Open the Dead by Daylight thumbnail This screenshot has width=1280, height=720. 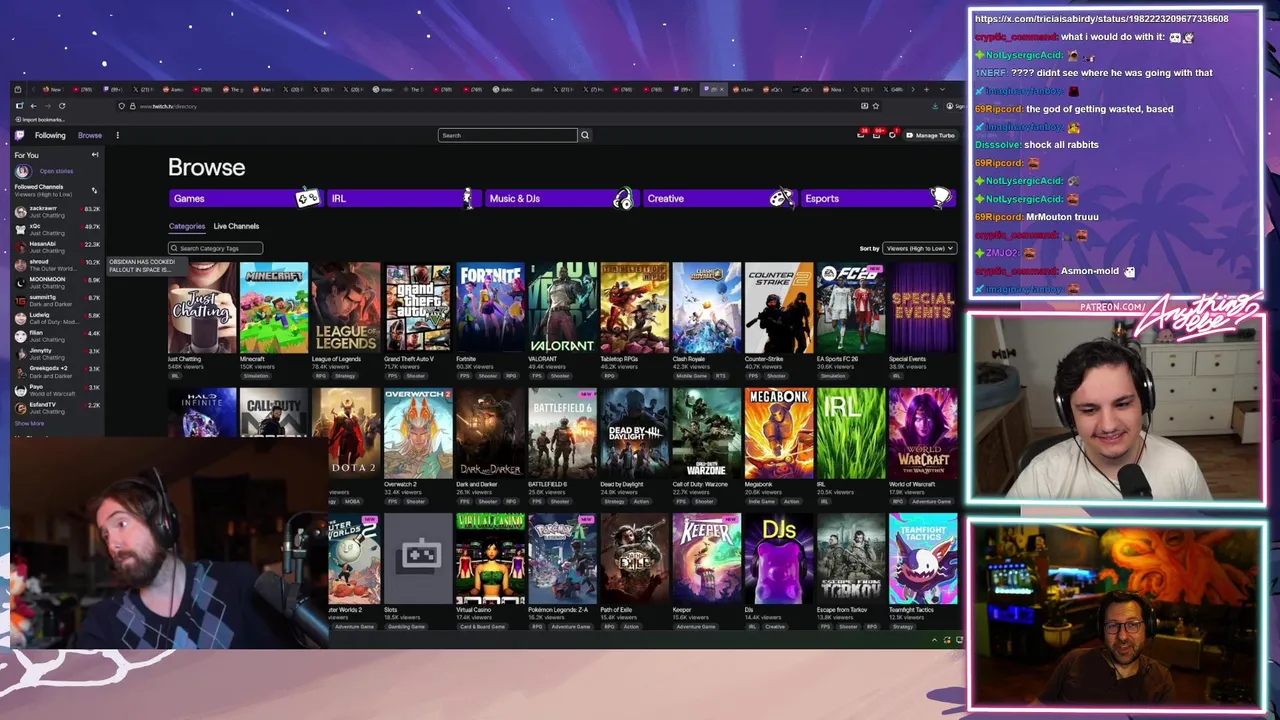634,433
